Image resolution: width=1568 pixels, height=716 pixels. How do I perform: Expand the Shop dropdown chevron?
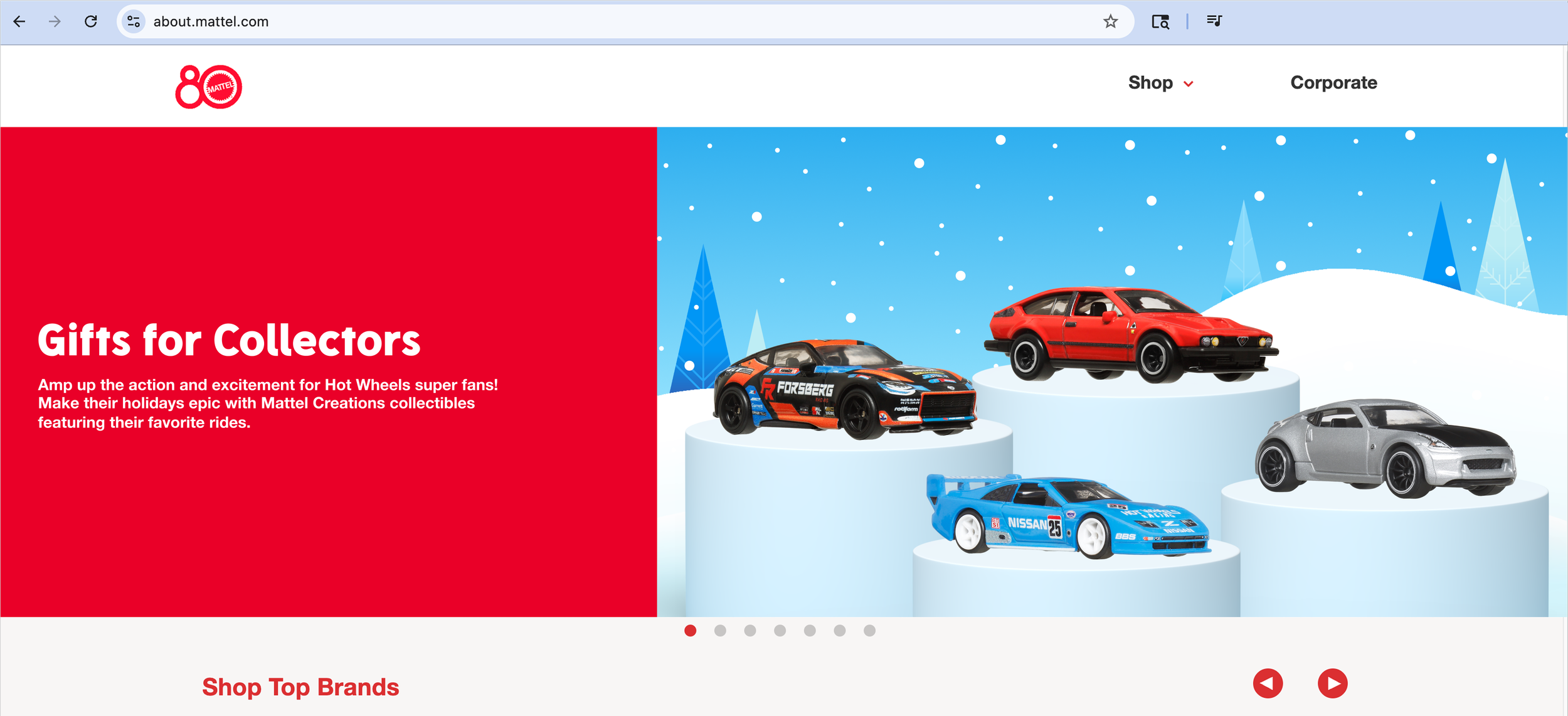1188,83
